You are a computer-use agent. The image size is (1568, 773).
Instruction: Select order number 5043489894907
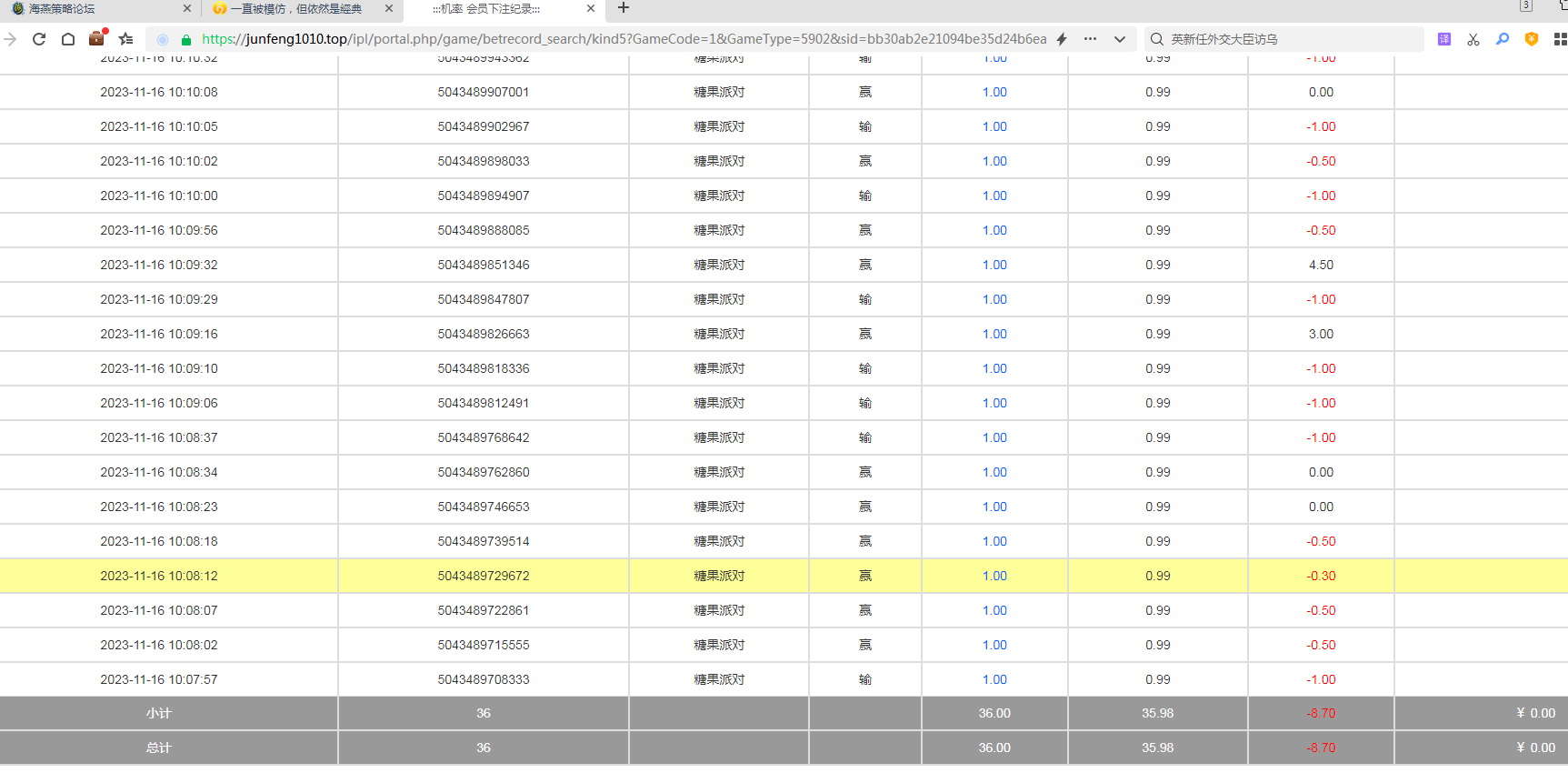tap(484, 196)
